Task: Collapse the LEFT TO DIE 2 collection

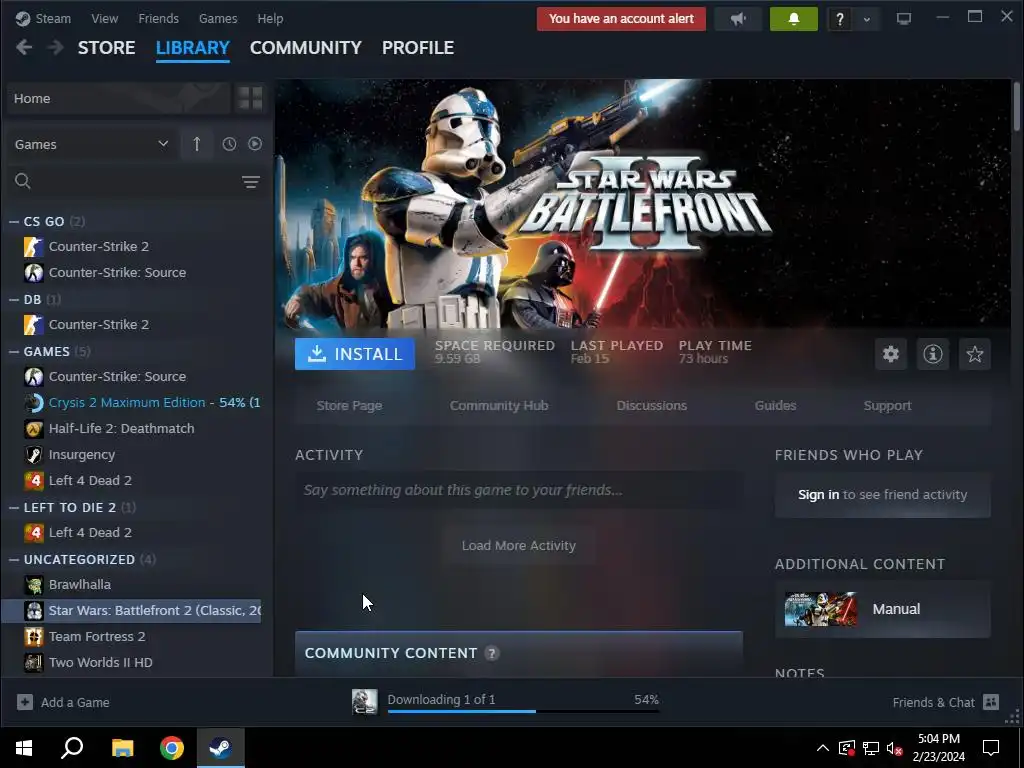Action: tap(14, 507)
